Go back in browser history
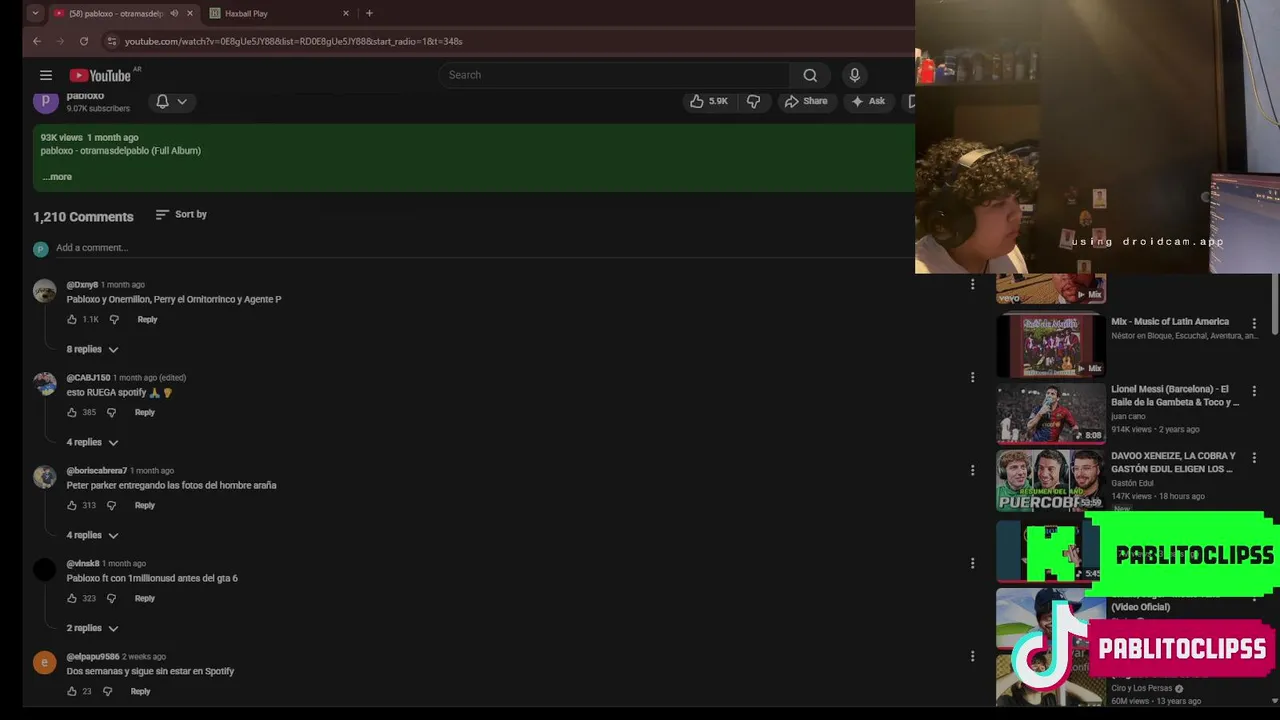The height and width of the screenshot is (720, 1280). [37, 41]
